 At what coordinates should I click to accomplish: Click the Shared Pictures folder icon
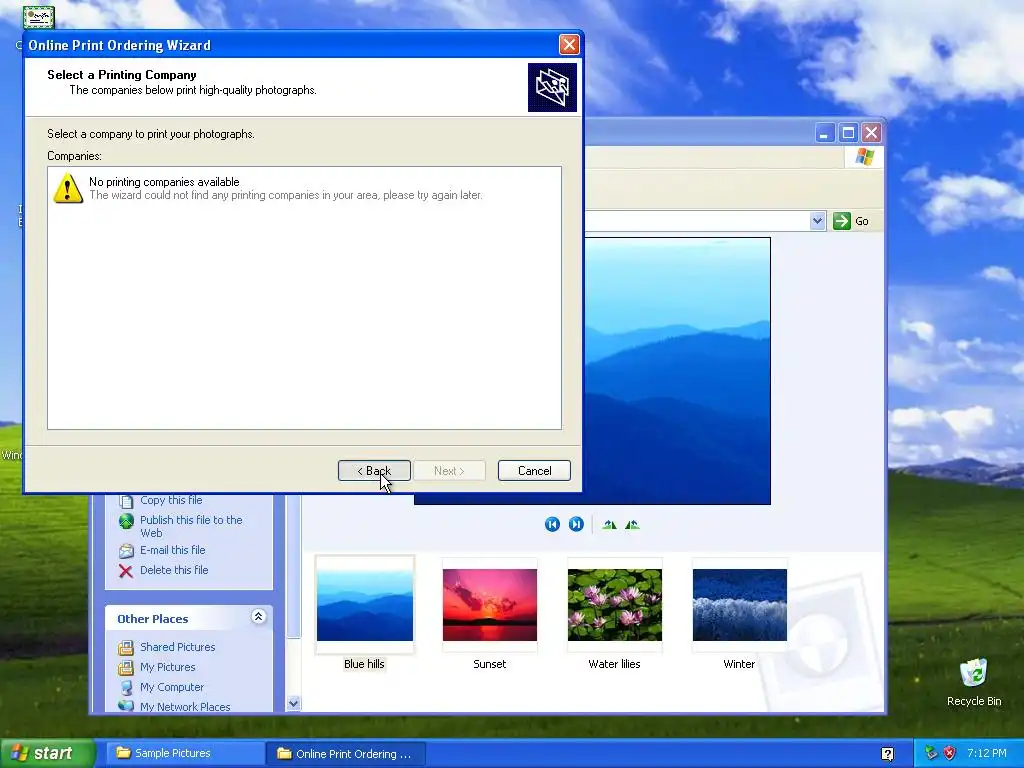click(x=126, y=648)
